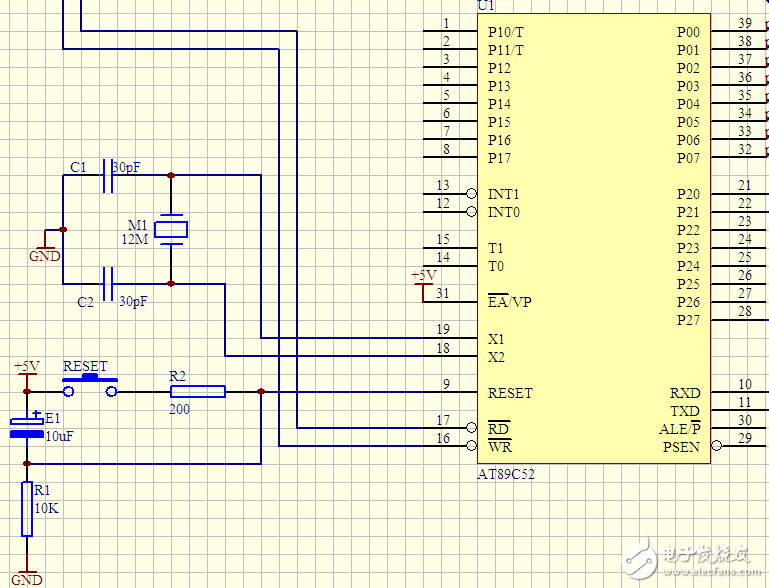This screenshot has height=588, width=769.
Task: Click the R2 200 ohm resistor
Action: [196, 392]
